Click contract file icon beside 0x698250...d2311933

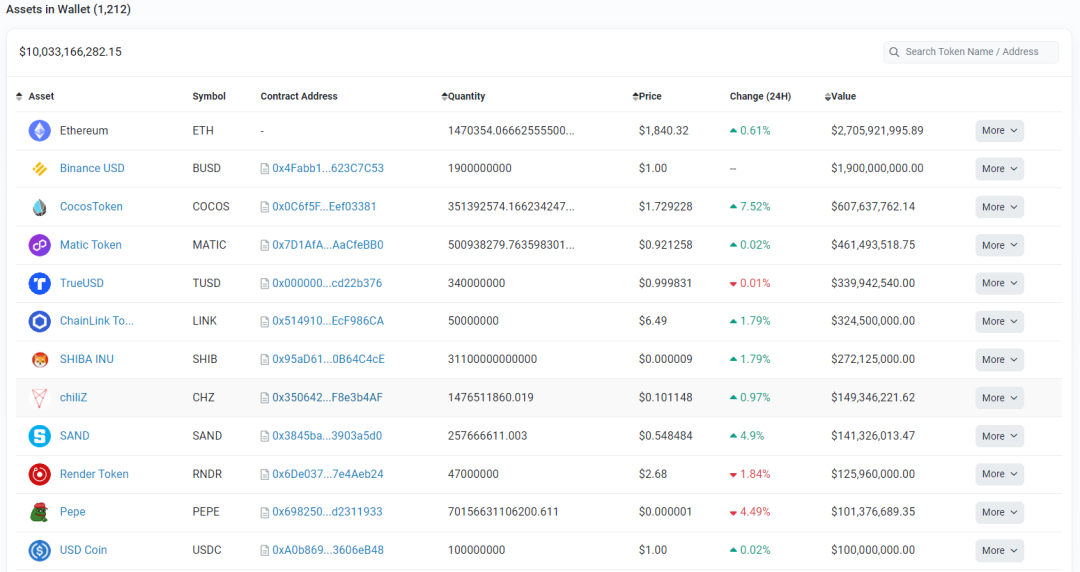tap(264, 512)
